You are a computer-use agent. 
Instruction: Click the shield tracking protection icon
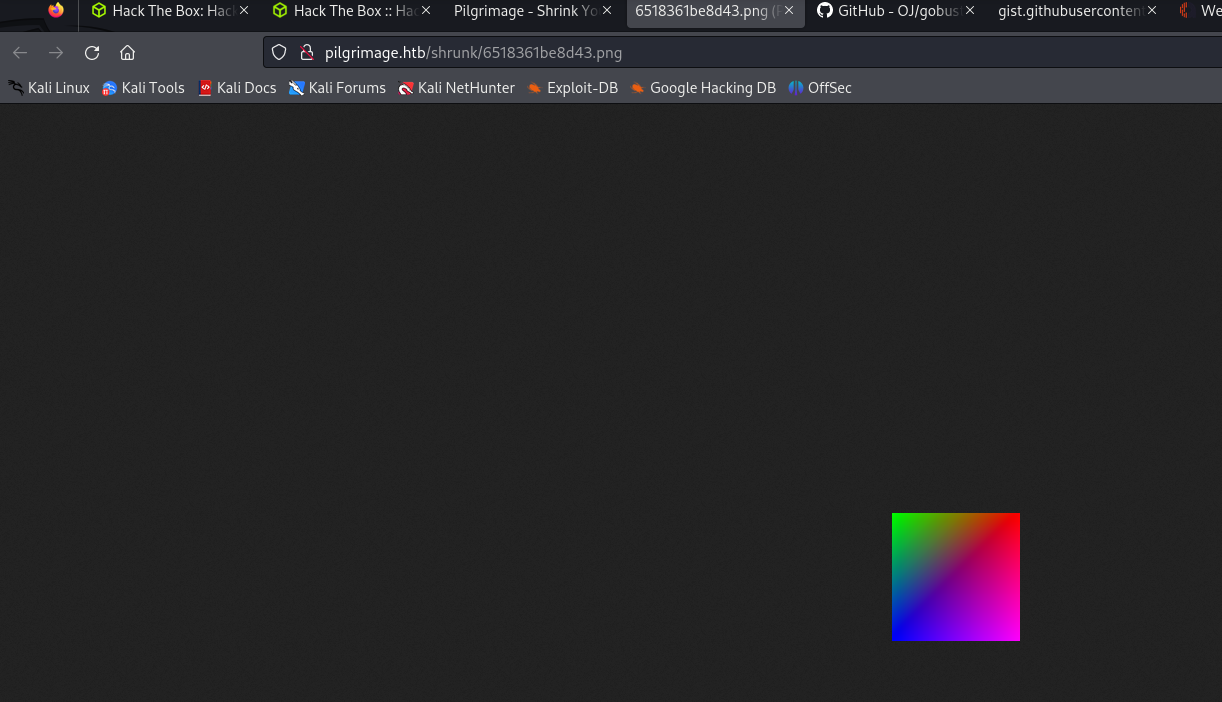tap(280, 53)
